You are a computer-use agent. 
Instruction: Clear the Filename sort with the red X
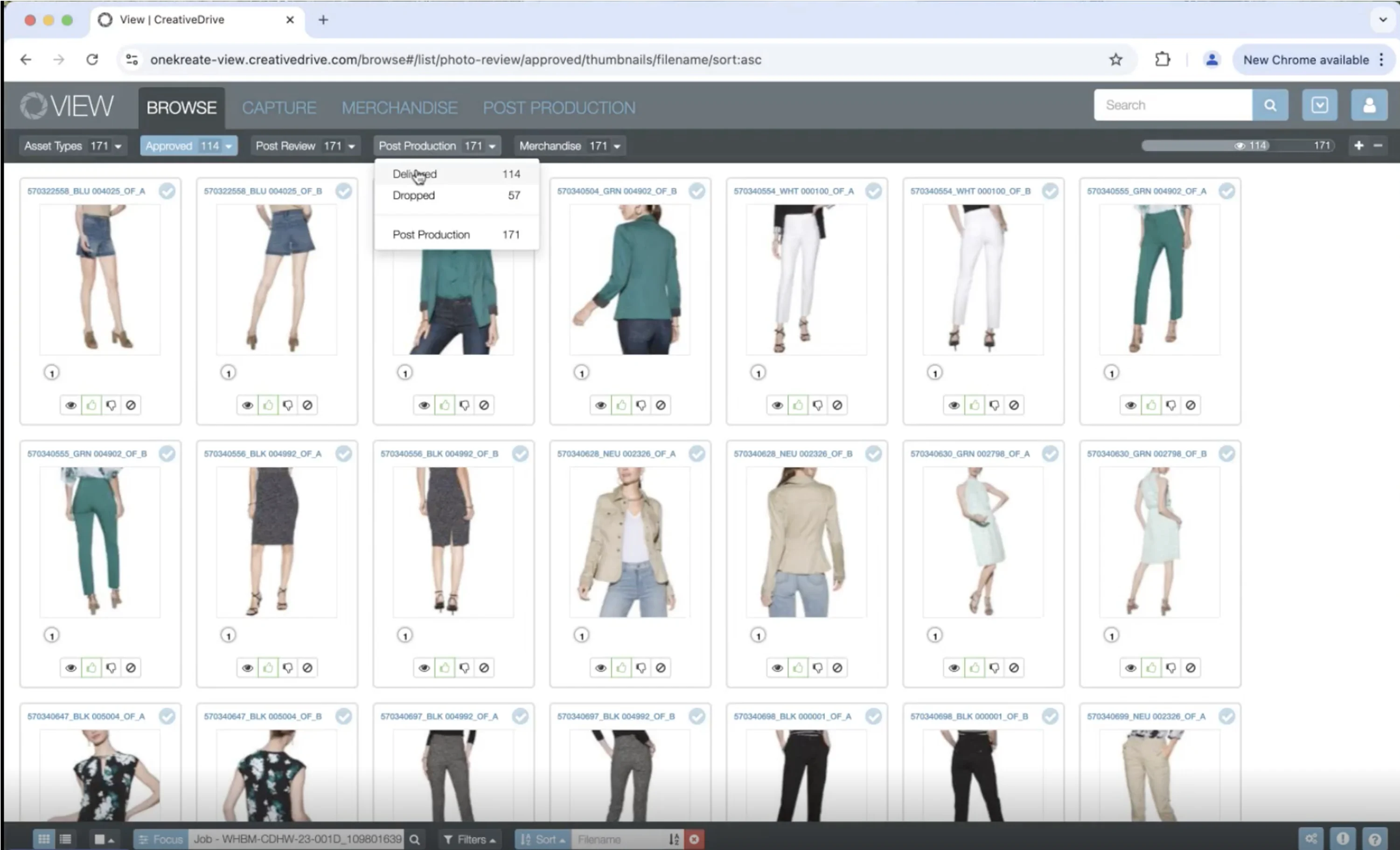click(694, 839)
